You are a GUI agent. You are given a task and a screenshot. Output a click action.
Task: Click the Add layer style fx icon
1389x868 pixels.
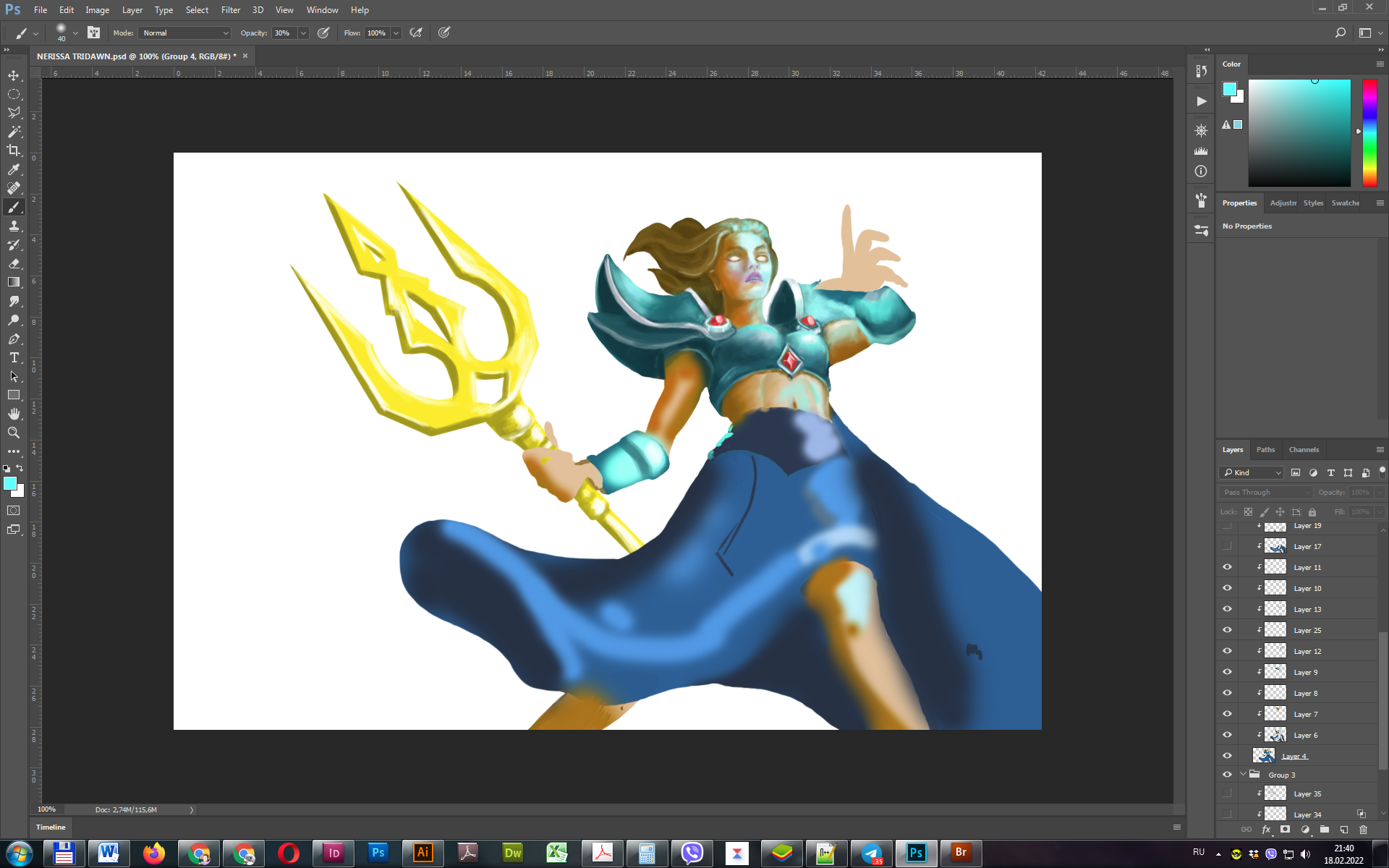1266,830
